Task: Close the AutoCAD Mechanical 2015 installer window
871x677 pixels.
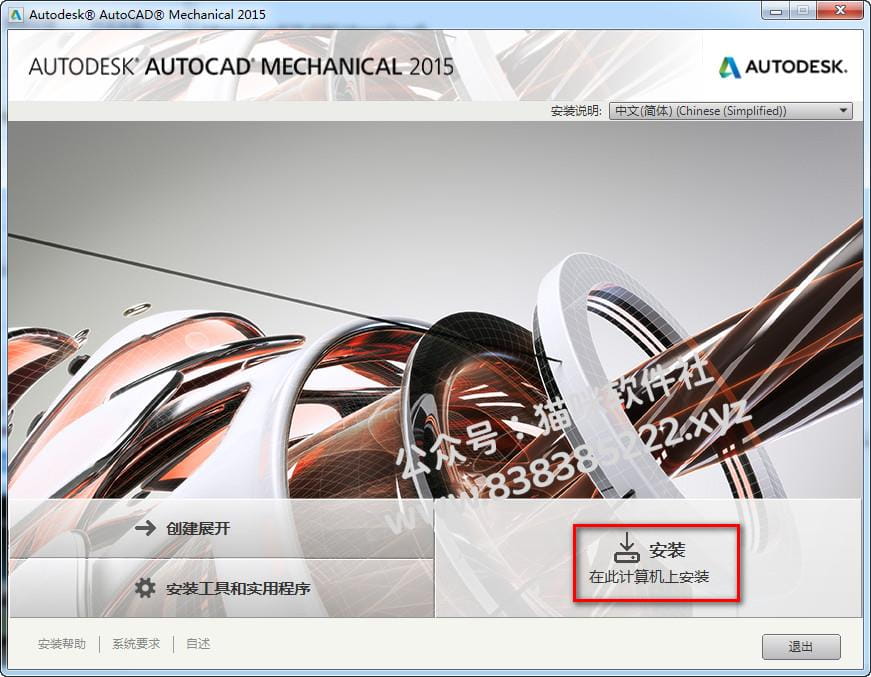Action: (840, 11)
